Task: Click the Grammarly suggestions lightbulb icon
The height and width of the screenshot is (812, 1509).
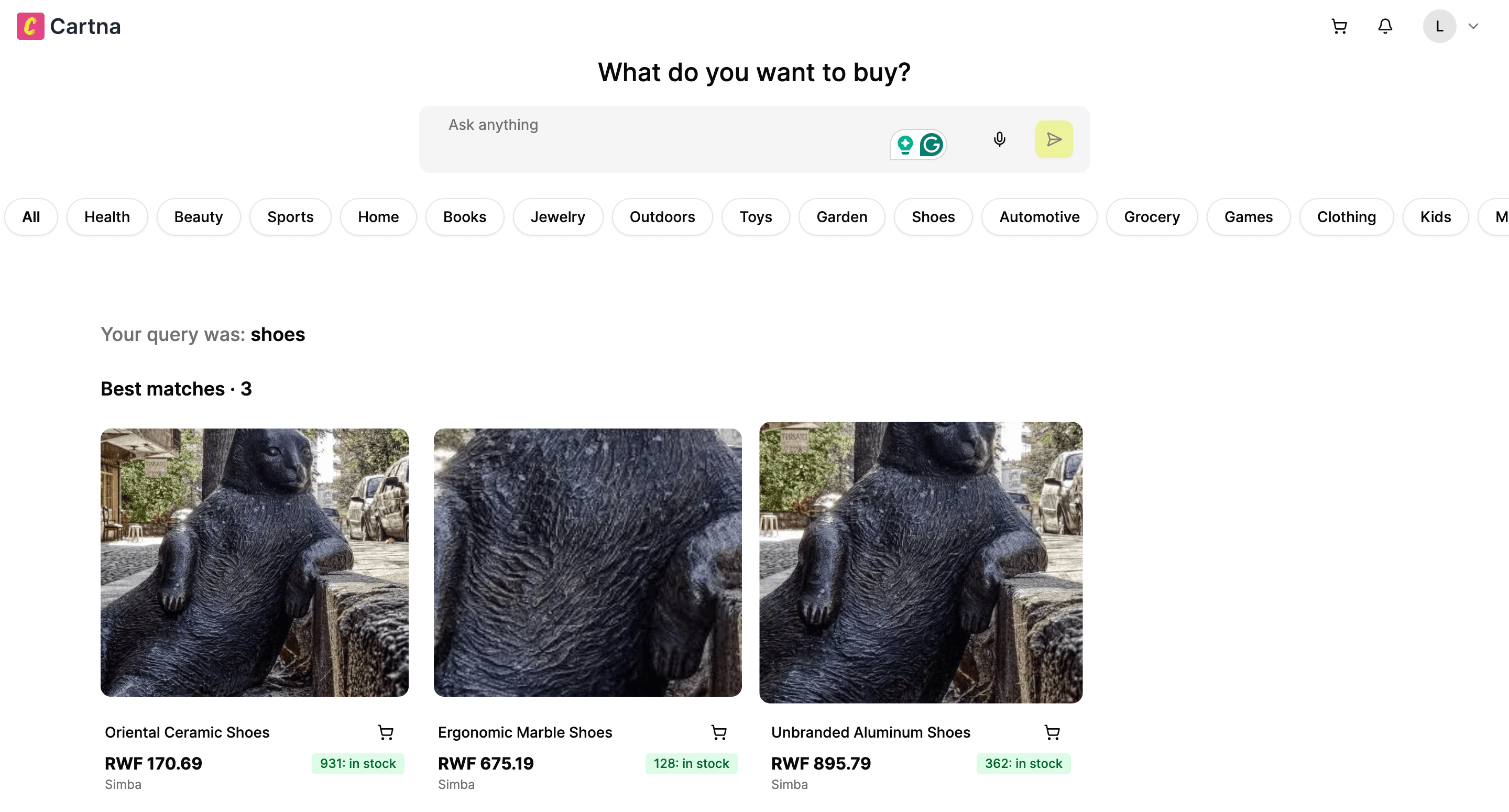Action: point(905,145)
